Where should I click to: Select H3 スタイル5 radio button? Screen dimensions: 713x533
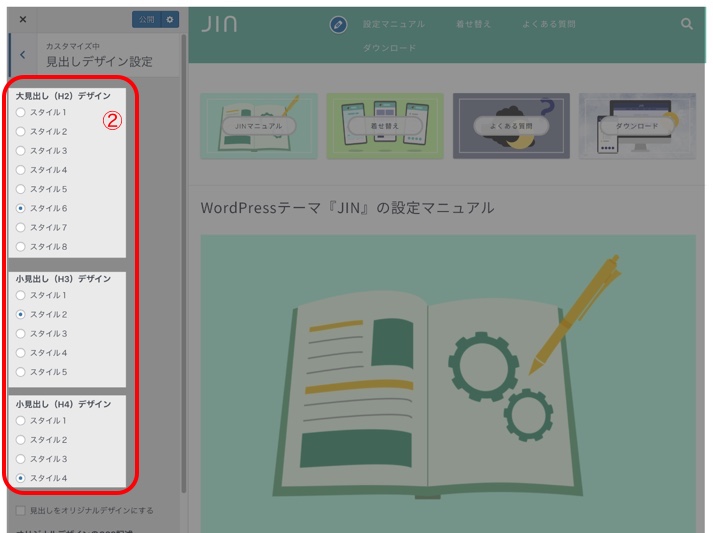pos(20,372)
